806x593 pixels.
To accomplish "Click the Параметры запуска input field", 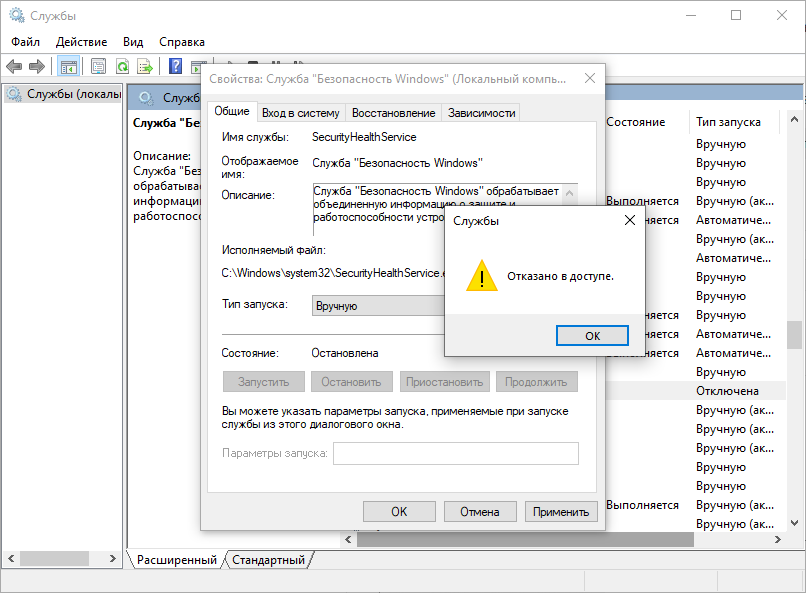I will click(x=456, y=453).
